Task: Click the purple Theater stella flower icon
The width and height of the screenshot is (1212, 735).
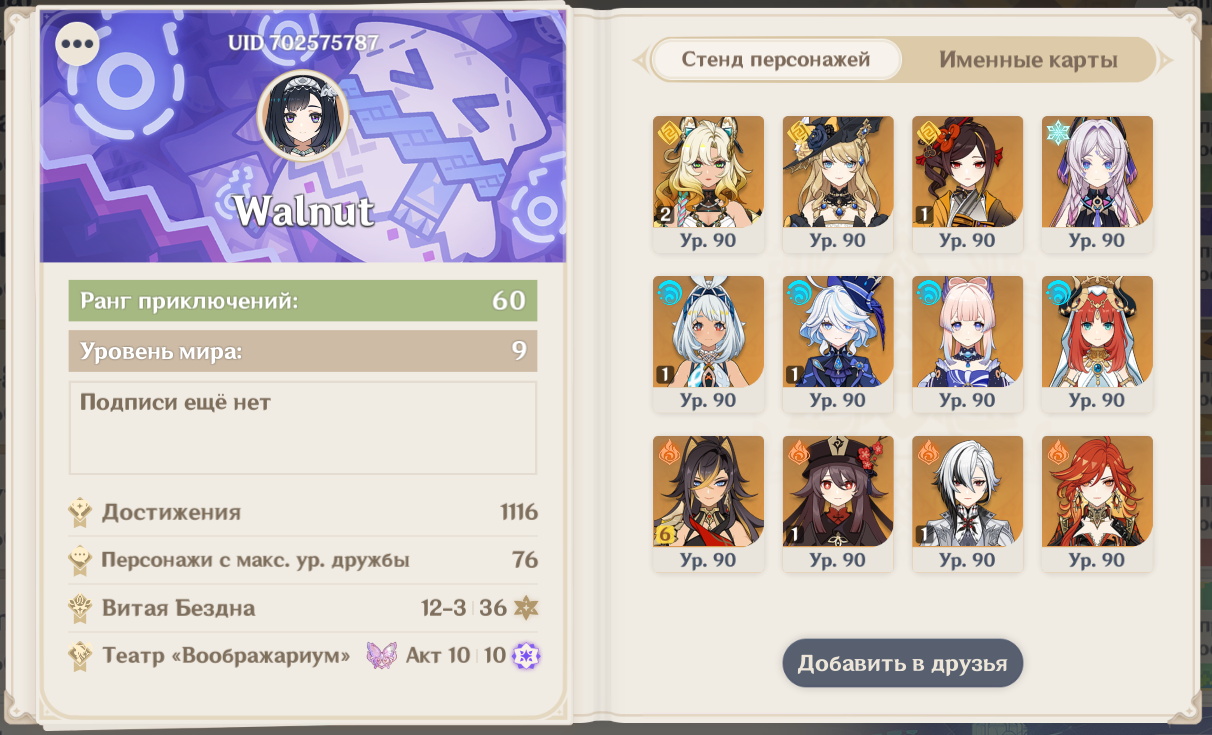Action: coord(525,656)
